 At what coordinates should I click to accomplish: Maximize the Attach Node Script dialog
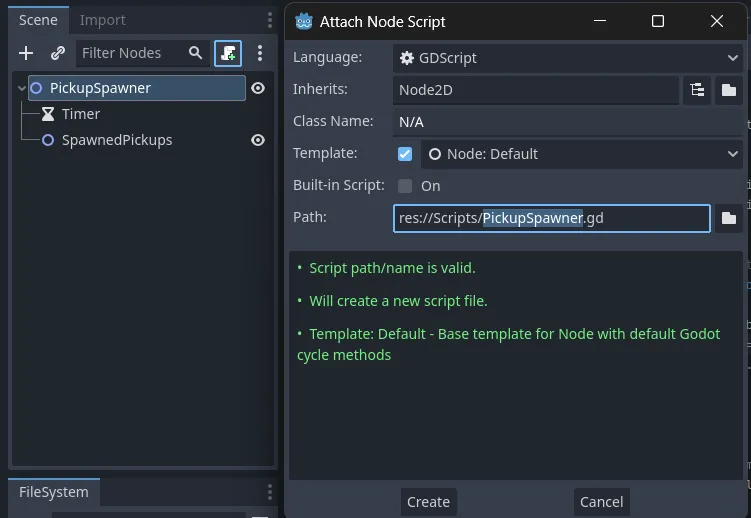[x=658, y=21]
